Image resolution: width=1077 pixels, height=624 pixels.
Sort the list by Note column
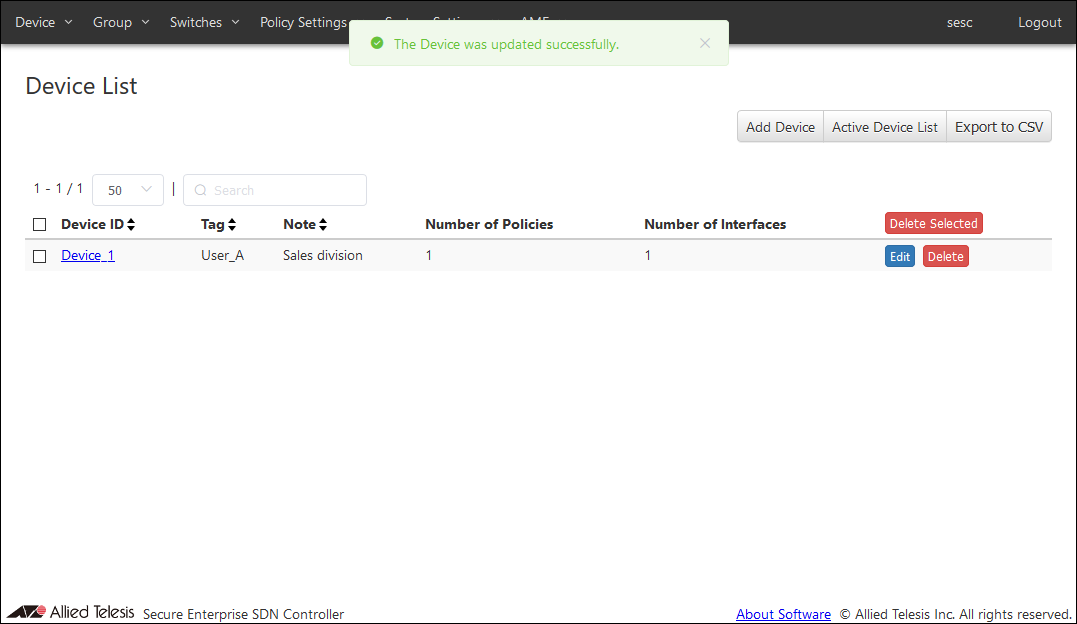[x=323, y=225]
